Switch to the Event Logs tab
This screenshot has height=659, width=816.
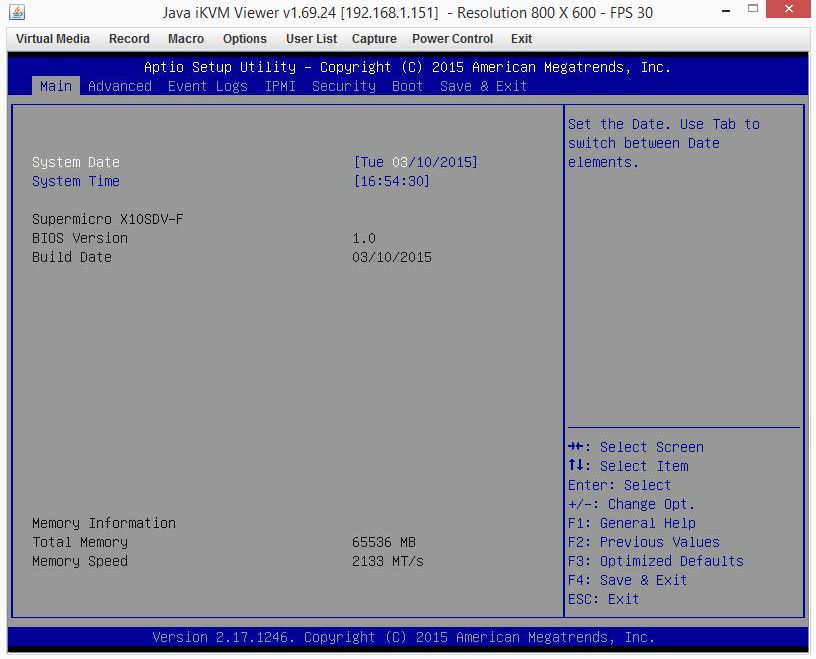(x=207, y=86)
